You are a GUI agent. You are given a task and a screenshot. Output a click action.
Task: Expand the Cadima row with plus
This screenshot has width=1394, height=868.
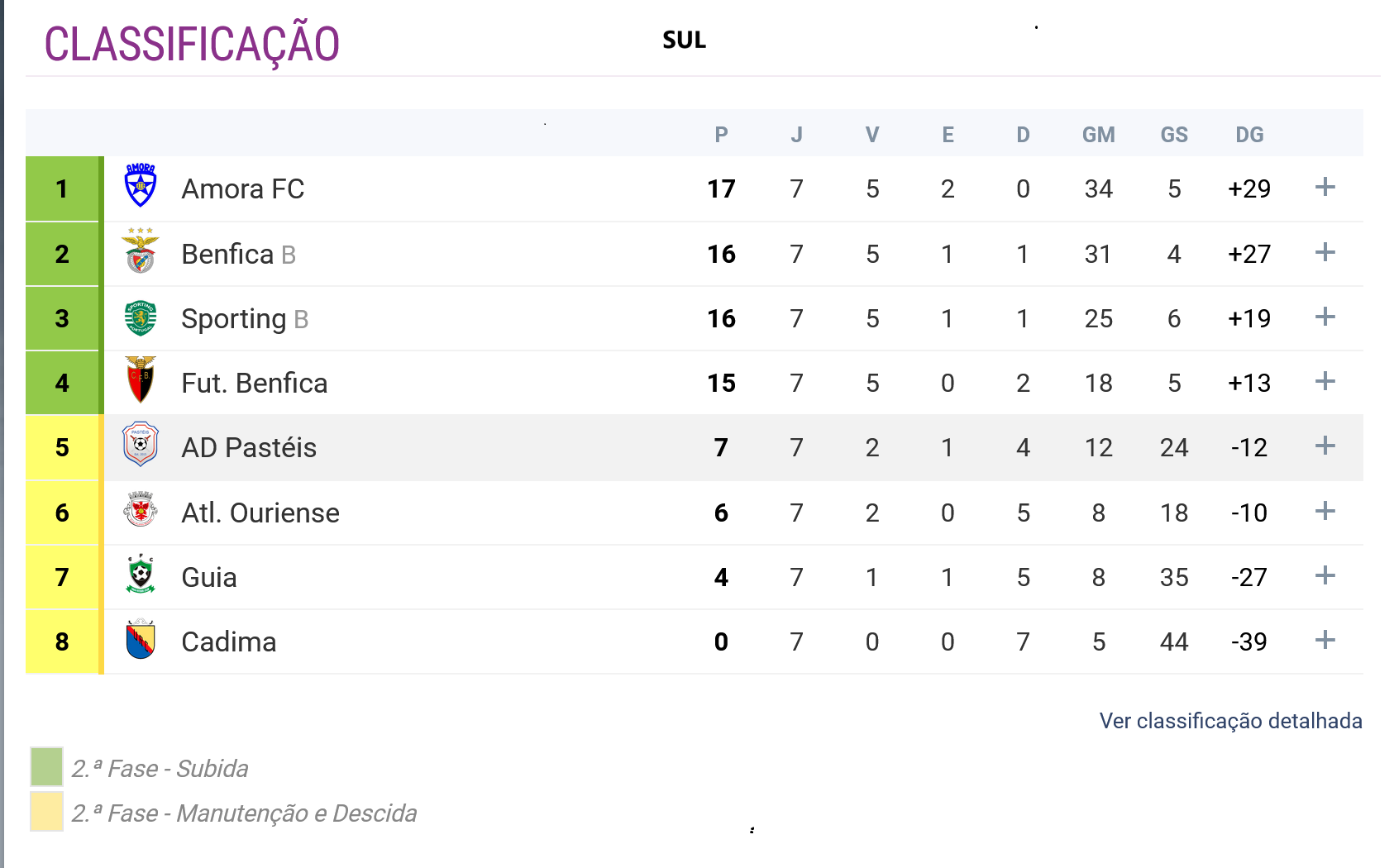1325,640
